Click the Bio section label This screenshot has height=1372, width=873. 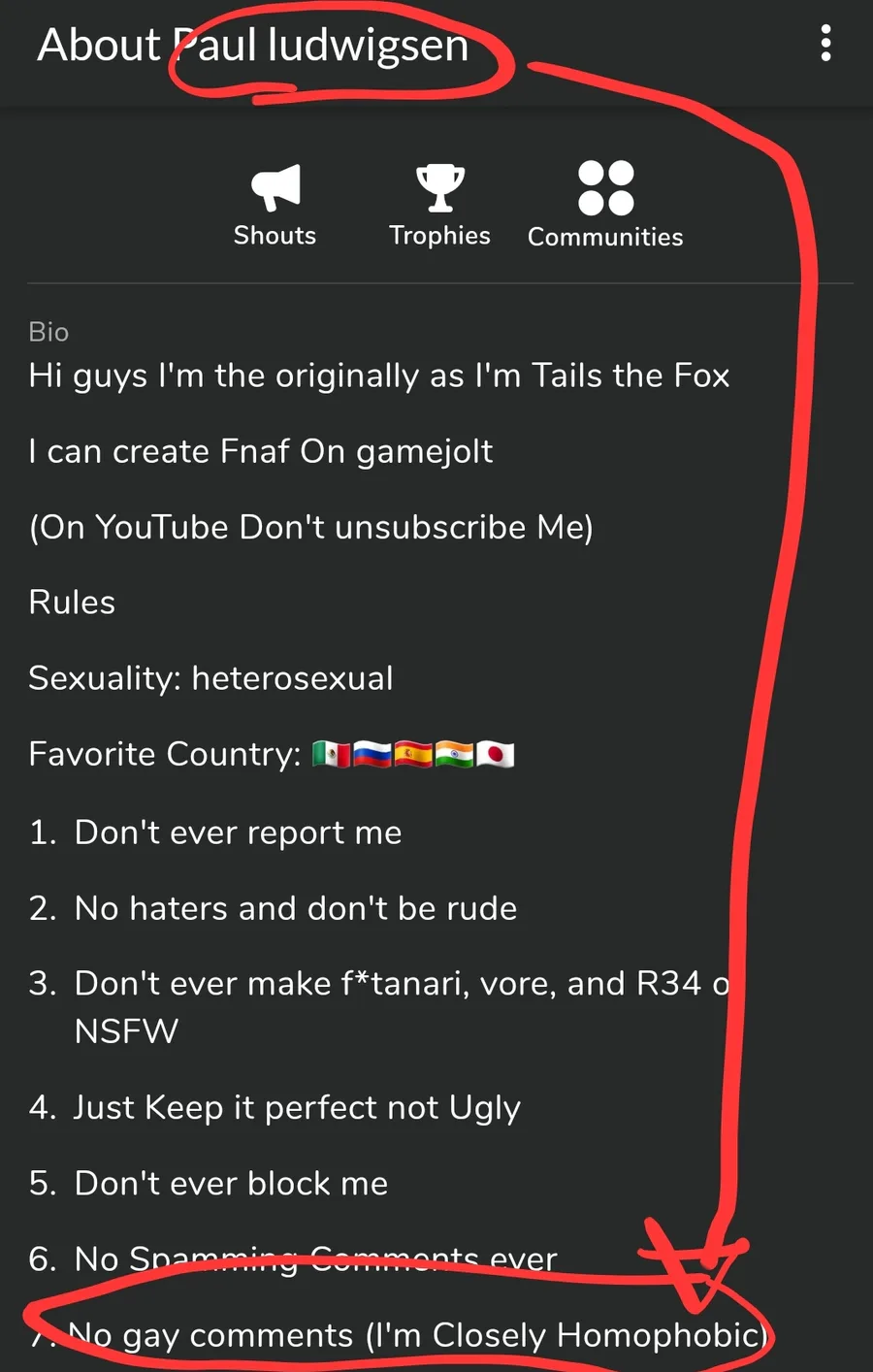point(48,332)
